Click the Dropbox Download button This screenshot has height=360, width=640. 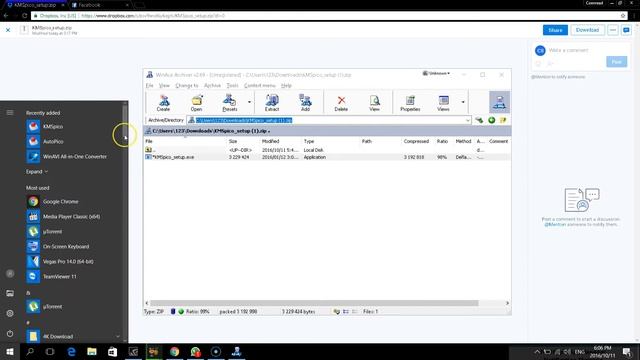pyautogui.click(x=587, y=30)
